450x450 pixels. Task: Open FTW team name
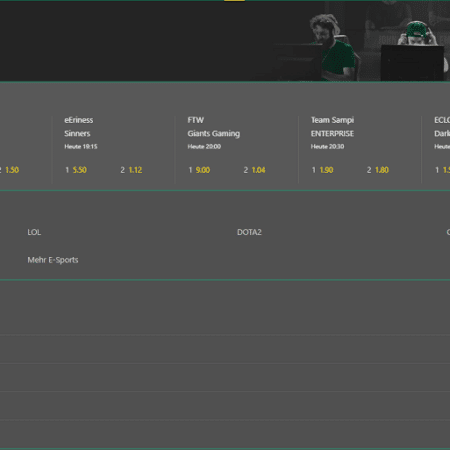pos(196,120)
